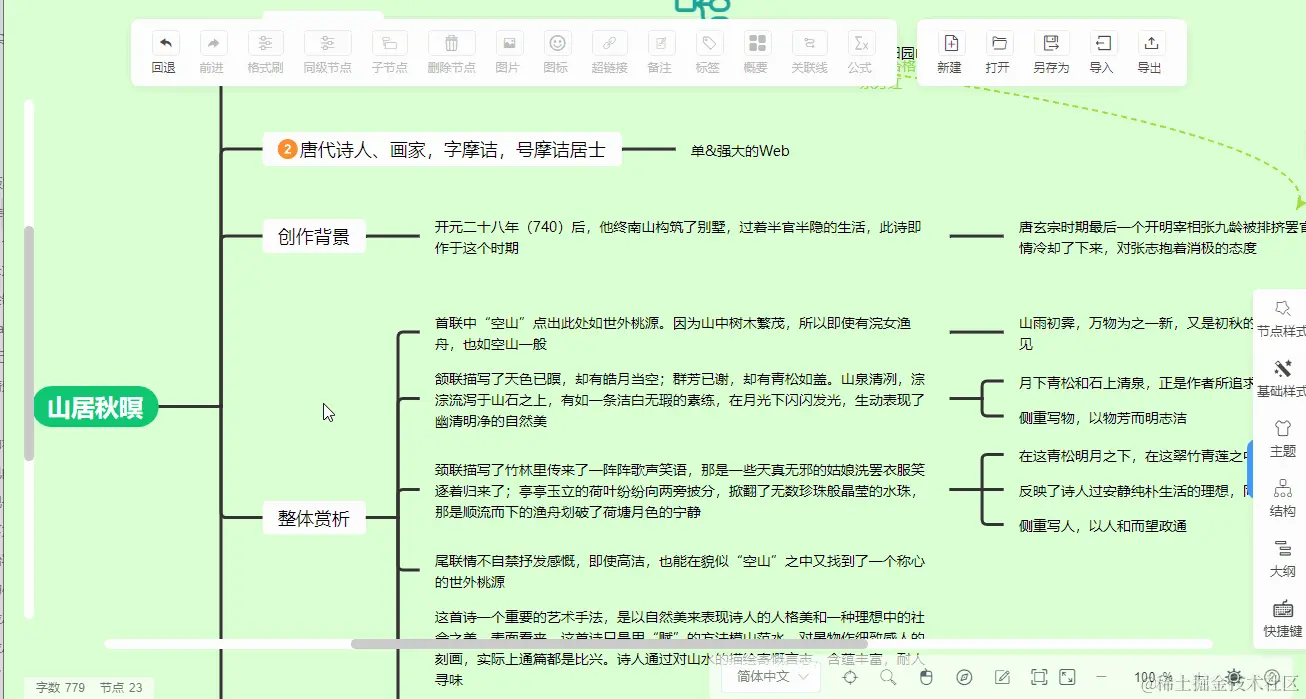Select the 山居秋暝 root node
Viewport: 1306px width, 699px height.
tap(95, 407)
